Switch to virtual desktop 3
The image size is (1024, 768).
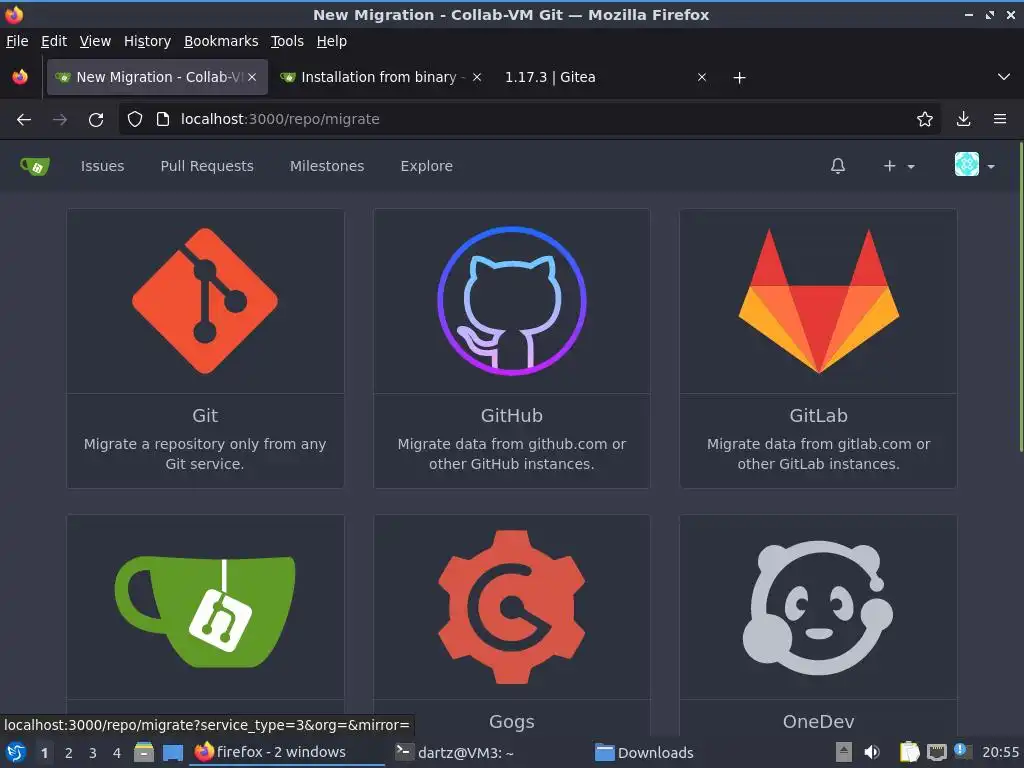pos(93,753)
